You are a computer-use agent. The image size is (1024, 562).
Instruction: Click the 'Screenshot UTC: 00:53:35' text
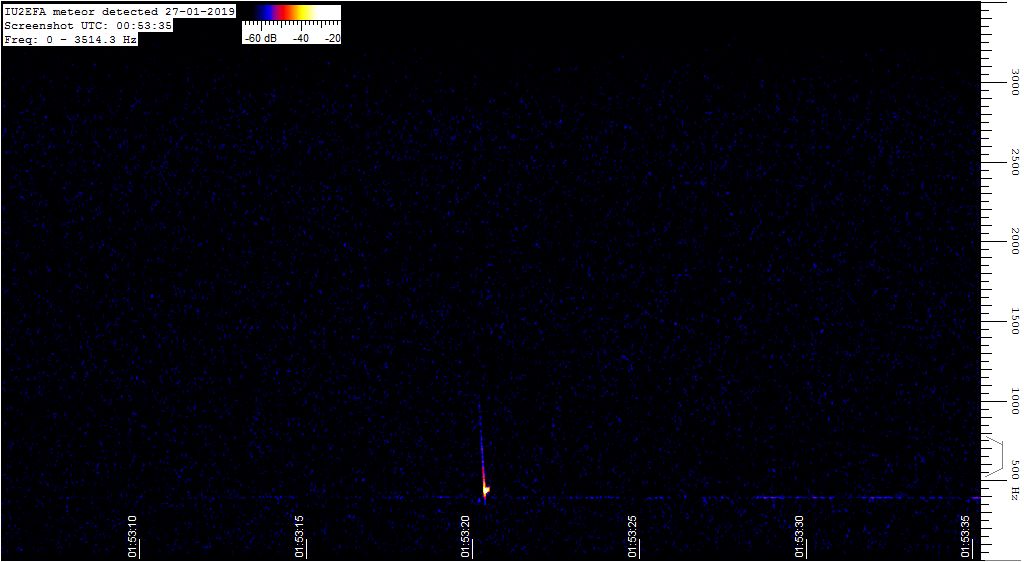pos(88,26)
